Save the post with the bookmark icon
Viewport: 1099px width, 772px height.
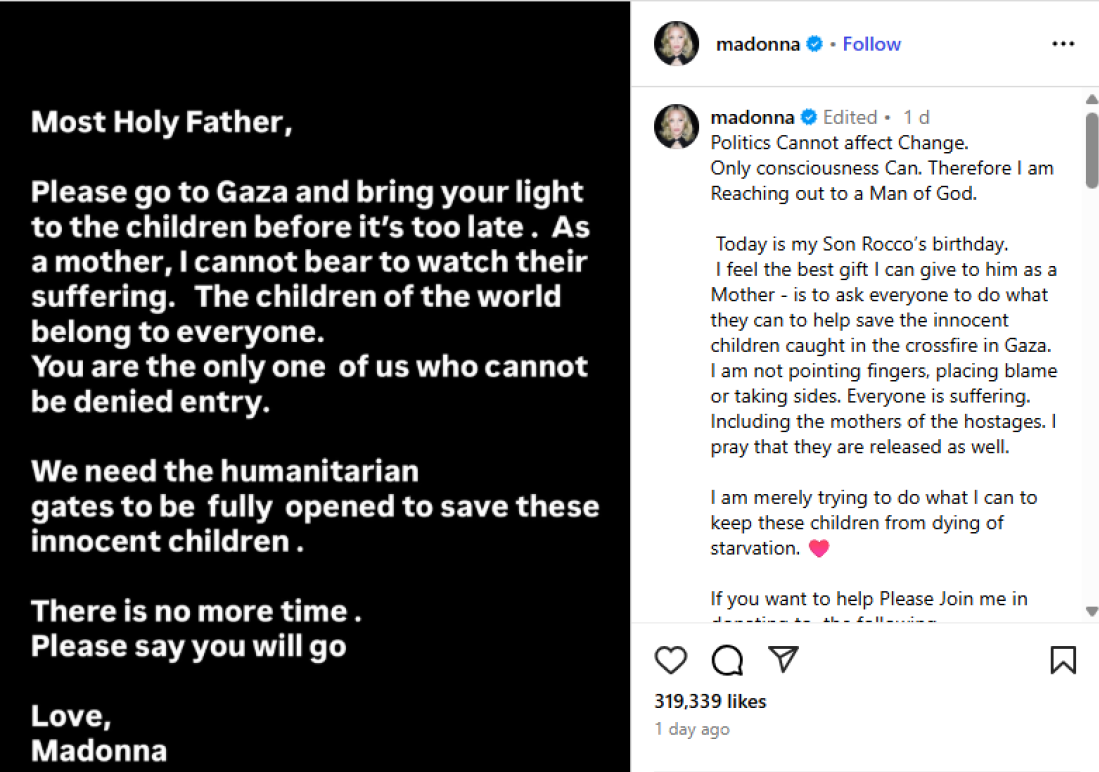tap(1063, 660)
